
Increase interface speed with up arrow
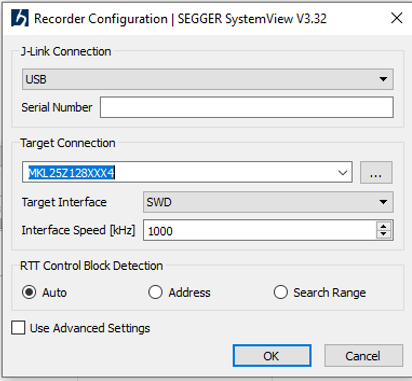coord(384,226)
